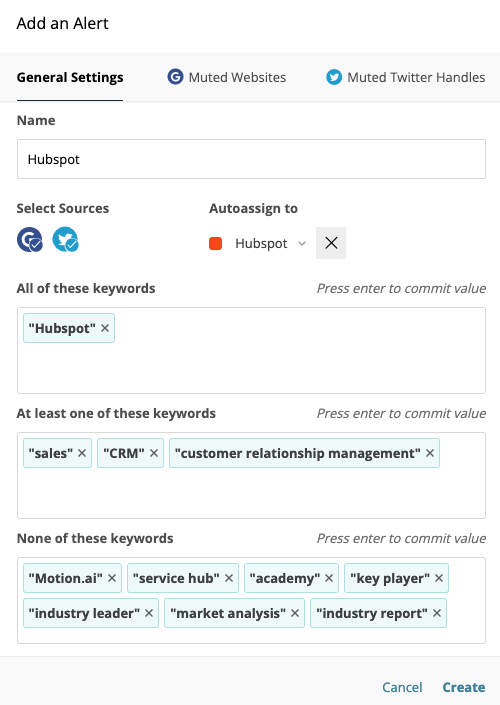
Task: Remove the "sales" keyword tag
Action: (x=82, y=453)
